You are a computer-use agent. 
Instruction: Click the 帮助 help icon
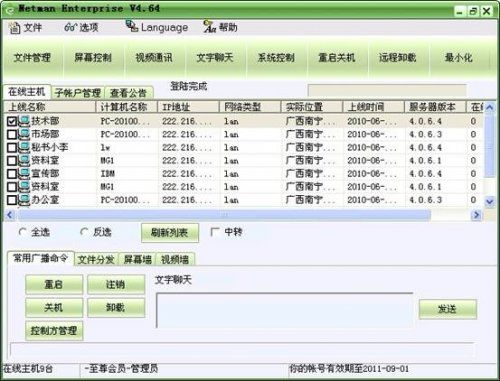click(210, 27)
